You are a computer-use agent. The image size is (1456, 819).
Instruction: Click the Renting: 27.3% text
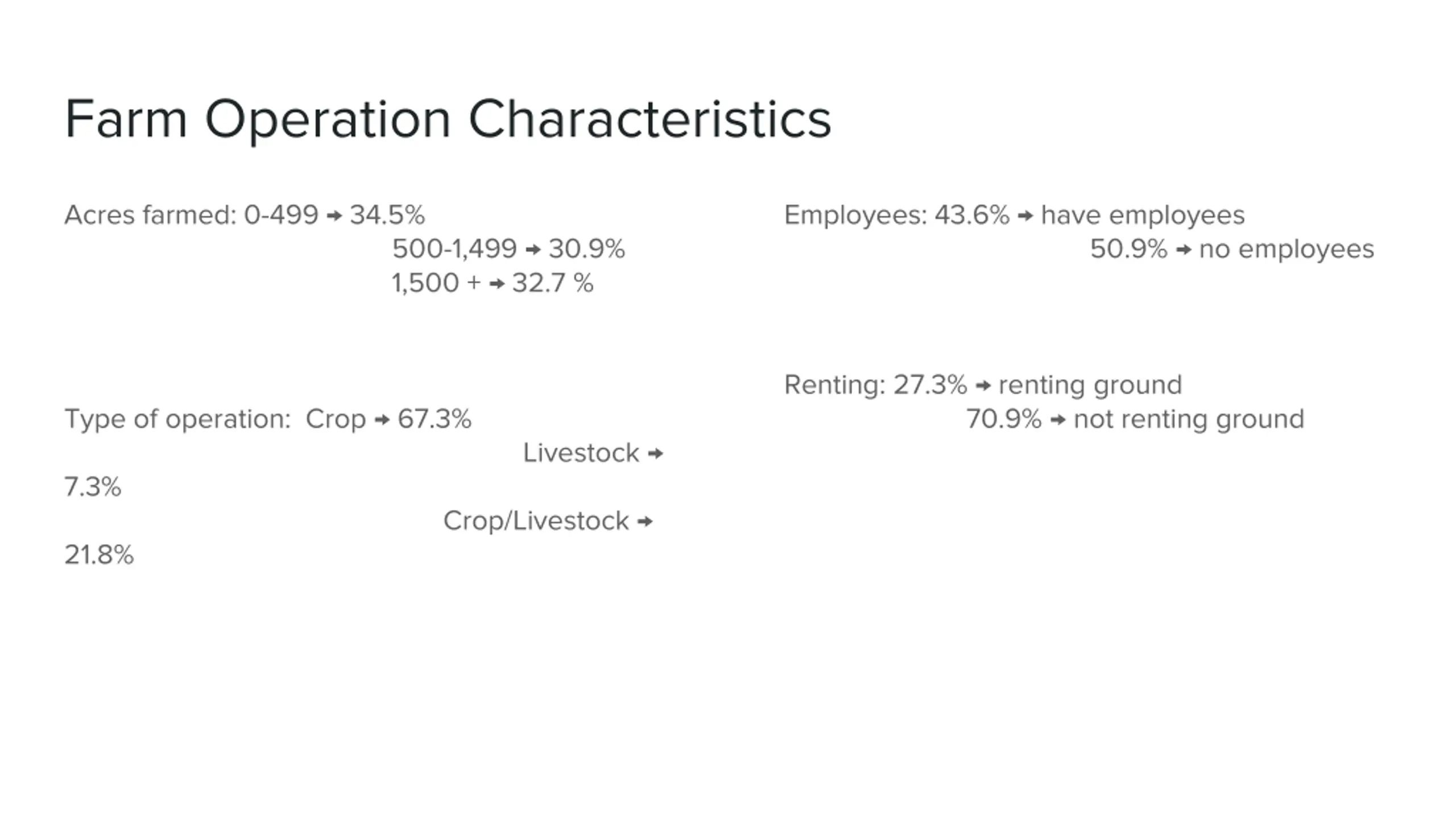pos(875,385)
